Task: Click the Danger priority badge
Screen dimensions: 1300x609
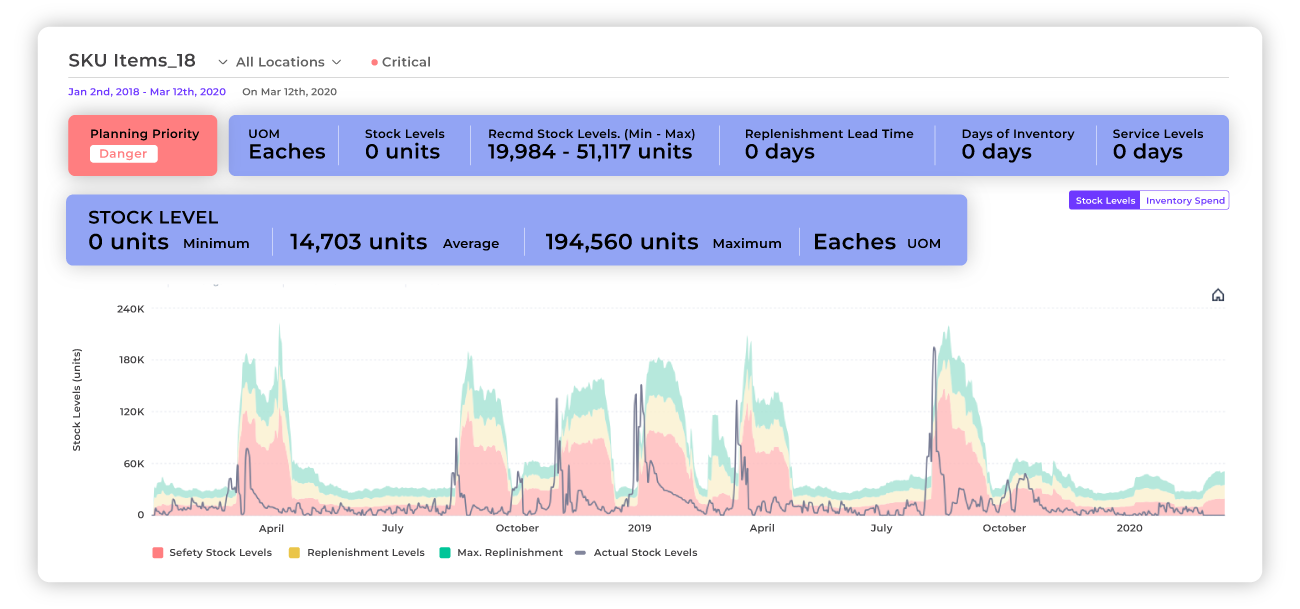Action: (x=123, y=154)
